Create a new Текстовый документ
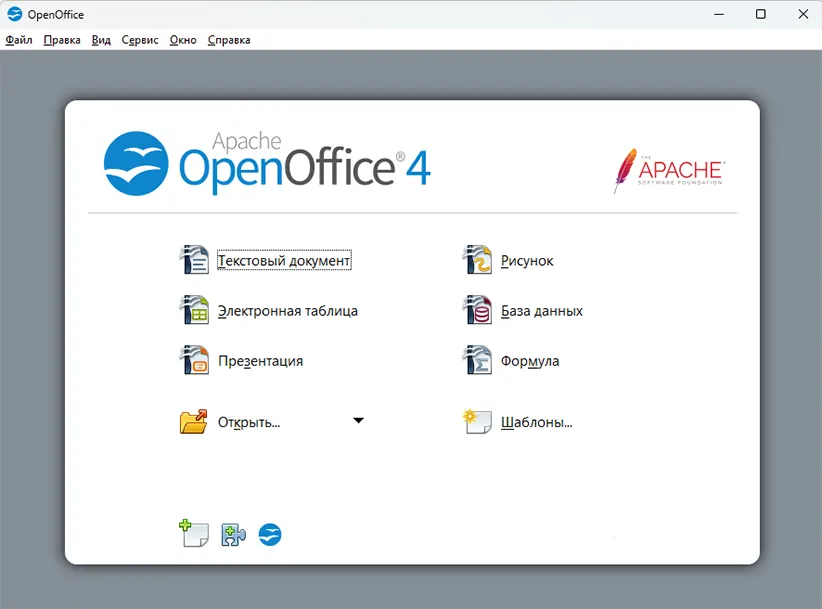The width and height of the screenshot is (822, 609). click(284, 261)
